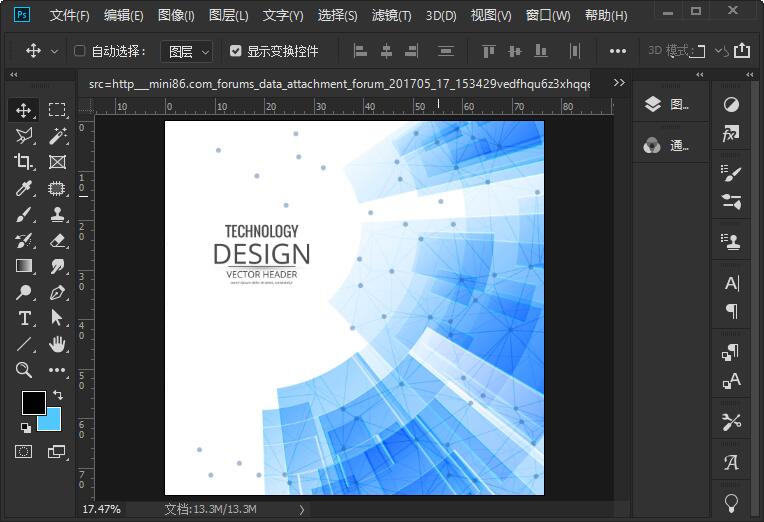The height and width of the screenshot is (522, 764).
Task: Open the Brush Settings panel icon
Action: (x=731, y=201)
